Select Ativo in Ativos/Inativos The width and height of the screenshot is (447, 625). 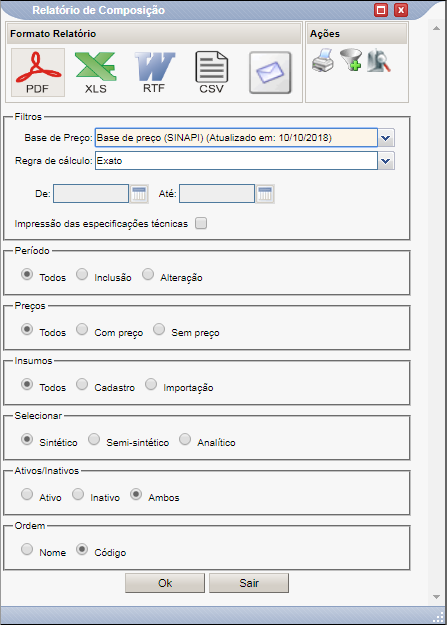(27, 494)
